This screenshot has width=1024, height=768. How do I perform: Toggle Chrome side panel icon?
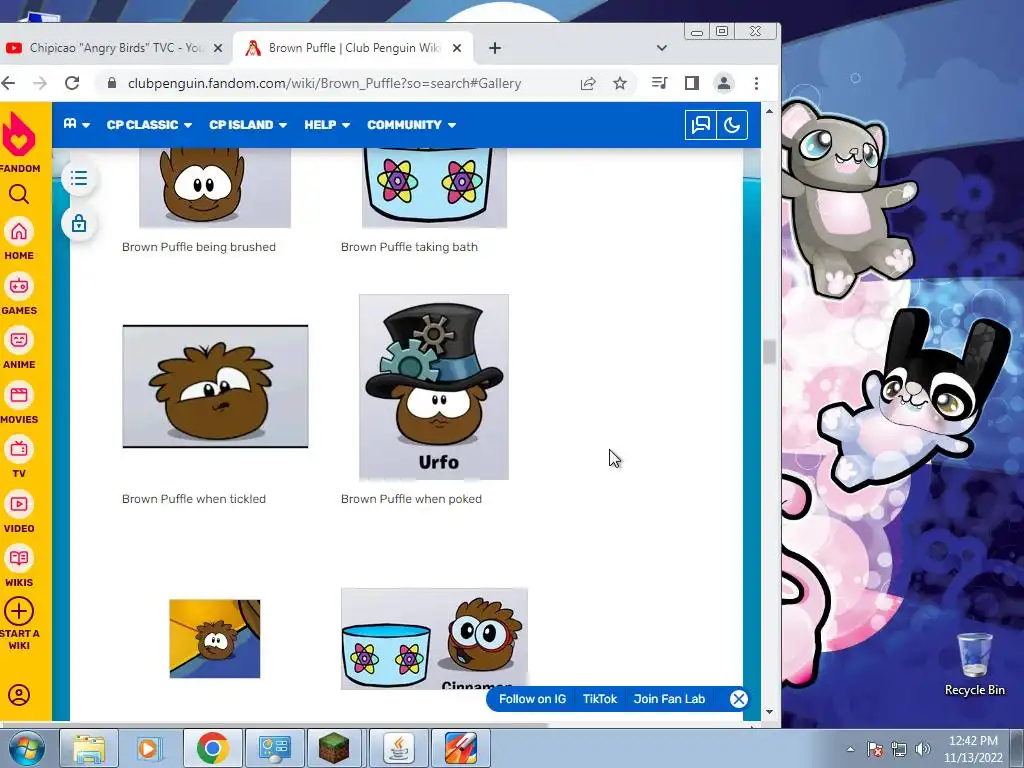(692, 83)
